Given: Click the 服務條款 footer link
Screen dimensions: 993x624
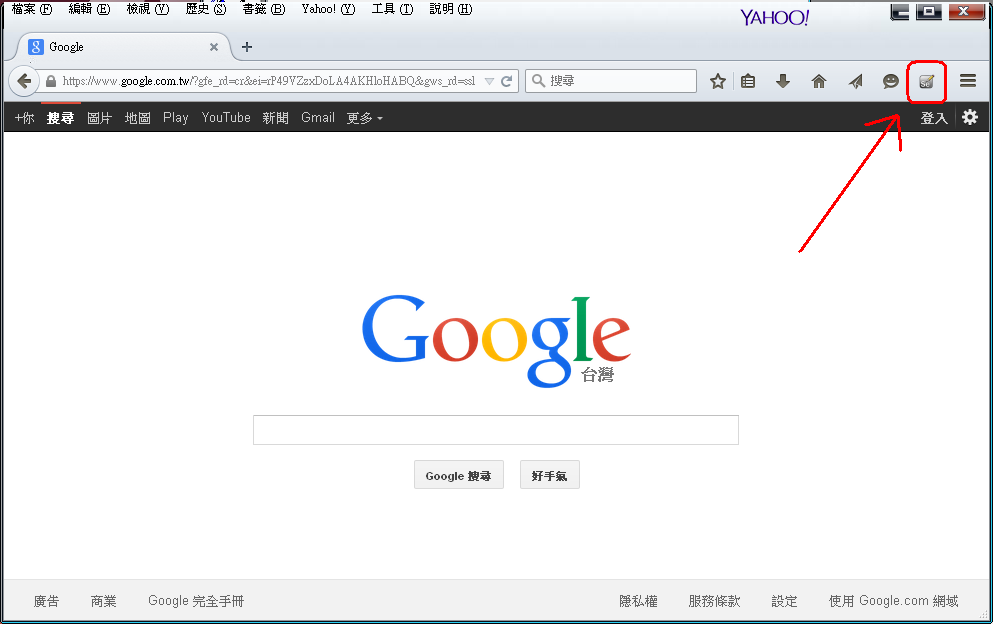Looking at the screenshot, I should tap(714, 601).
